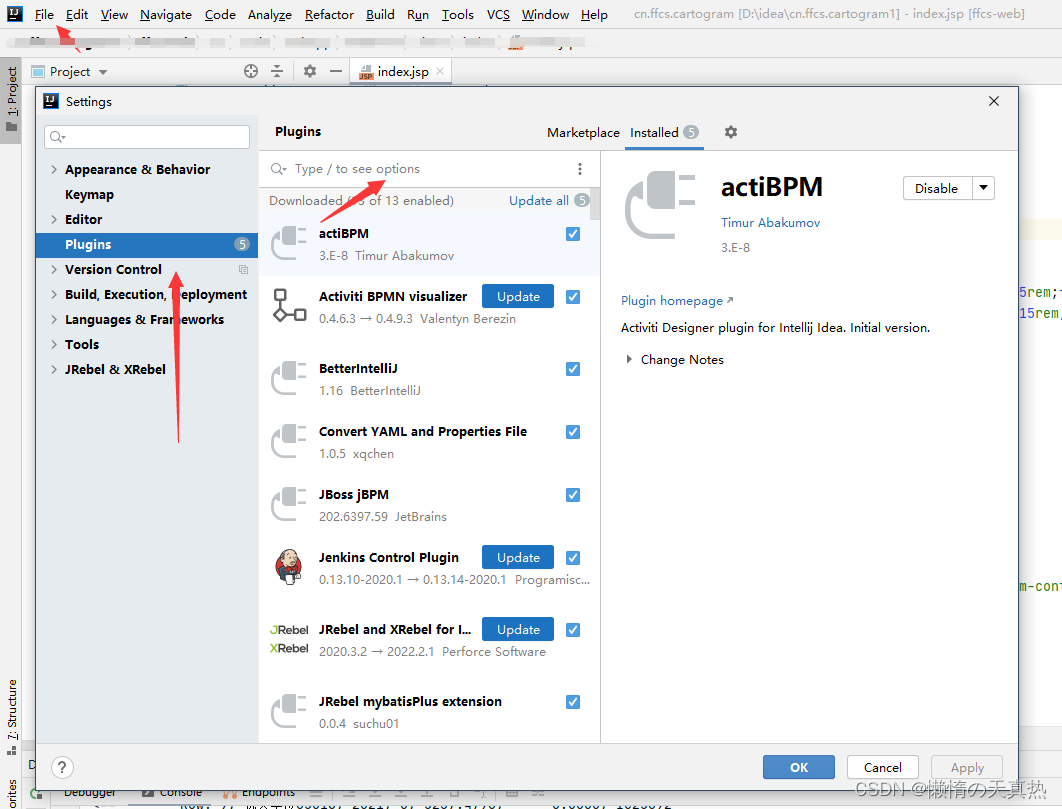Uncheck the JBoss jBPM plugin
Viewport: 1062px width, 809px height.
click(573, 495)
